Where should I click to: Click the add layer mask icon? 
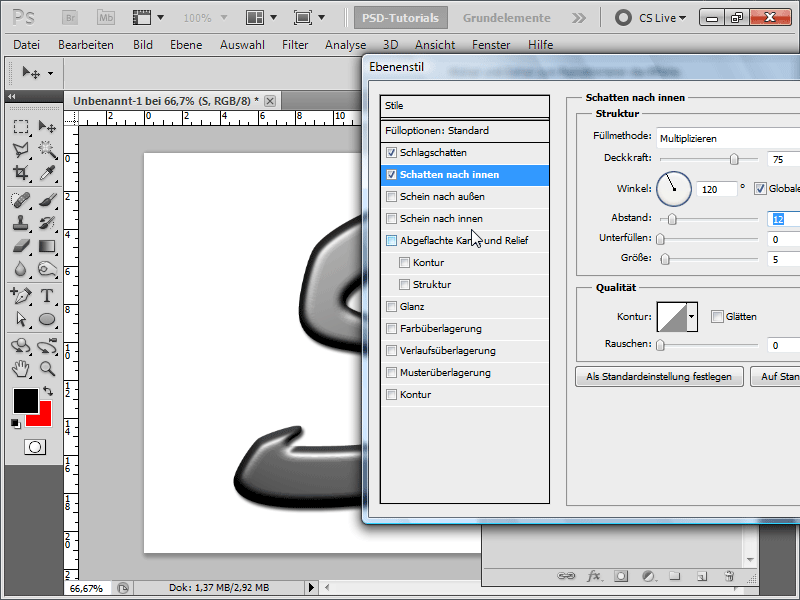(621, 576)
